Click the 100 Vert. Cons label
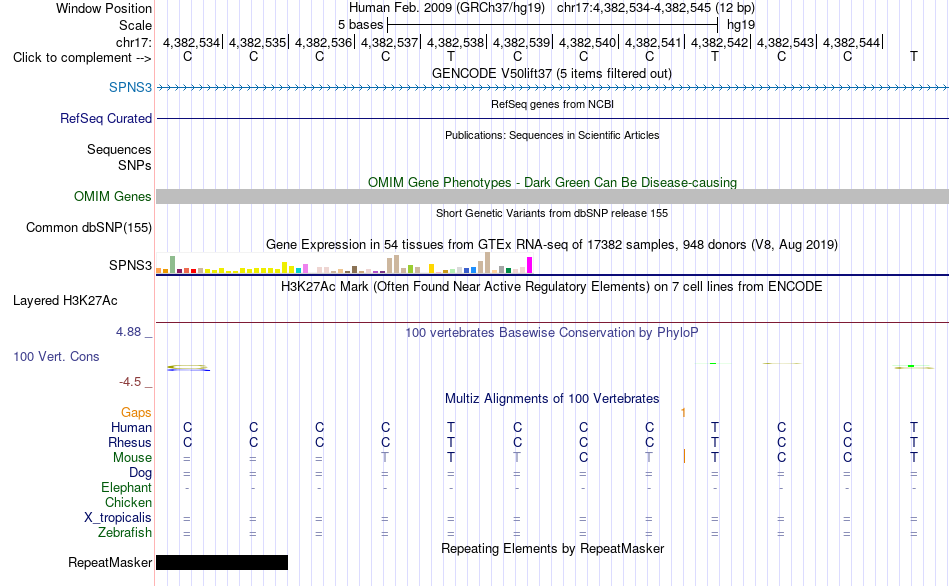This screenshot has width=950, height=586. point(56,356)
